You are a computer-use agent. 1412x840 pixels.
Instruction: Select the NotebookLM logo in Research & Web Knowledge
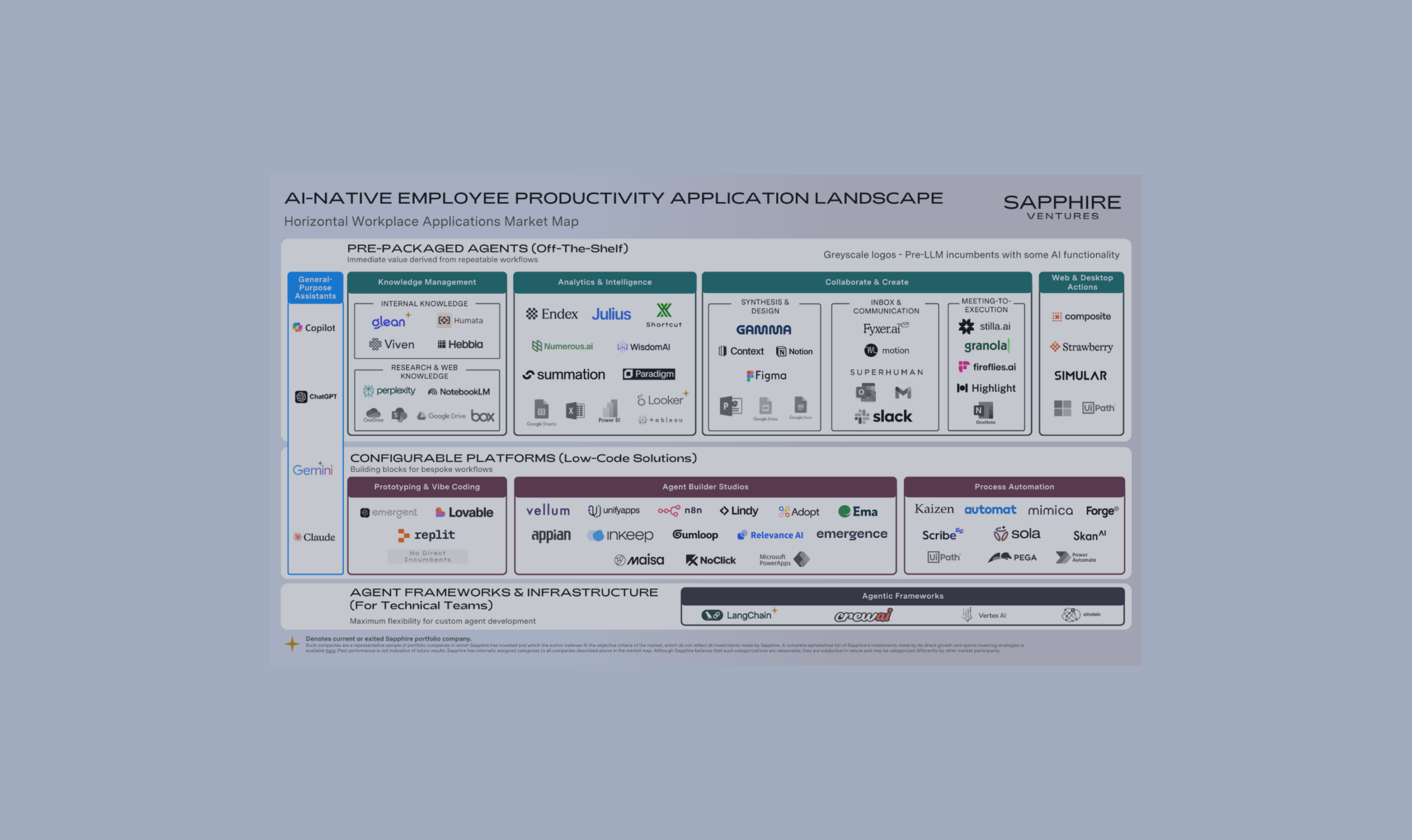(x=458, y=391)
